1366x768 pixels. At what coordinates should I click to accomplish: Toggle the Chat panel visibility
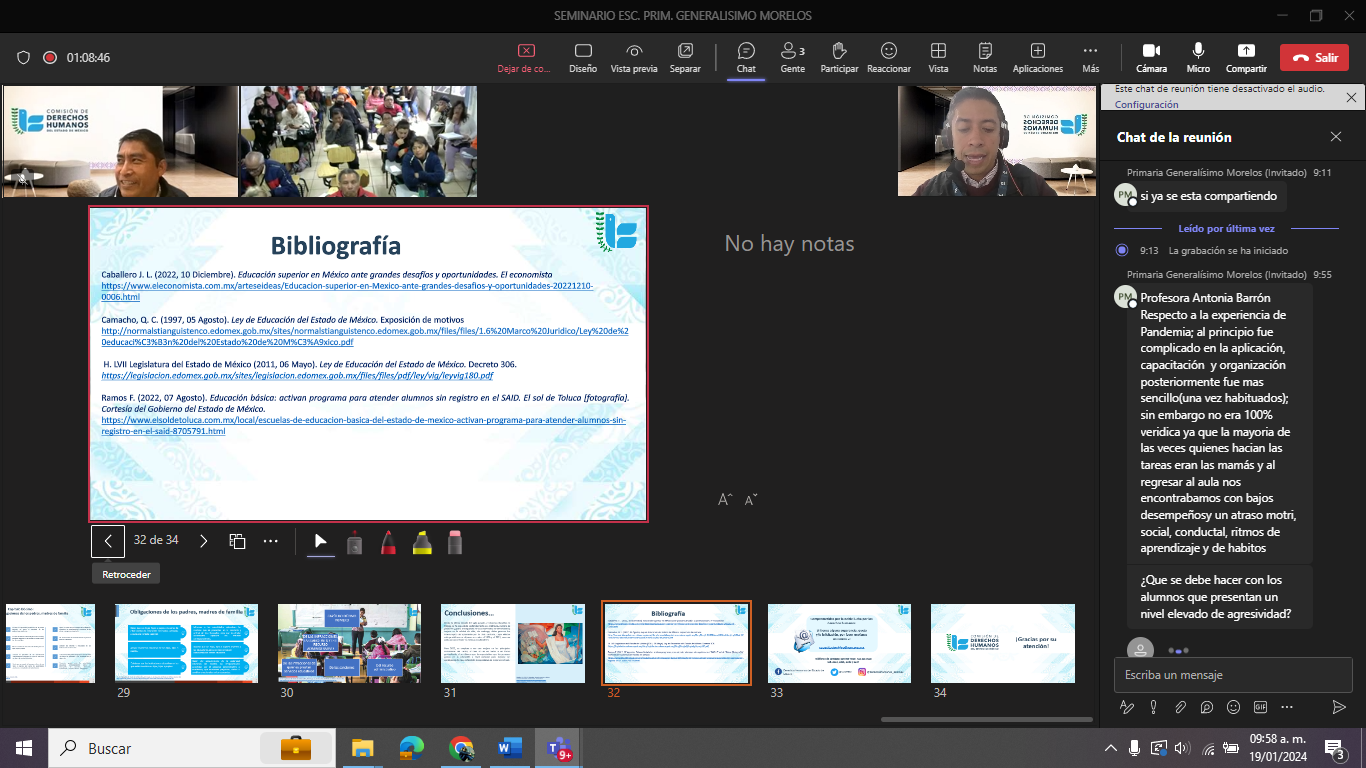(746, 57)
